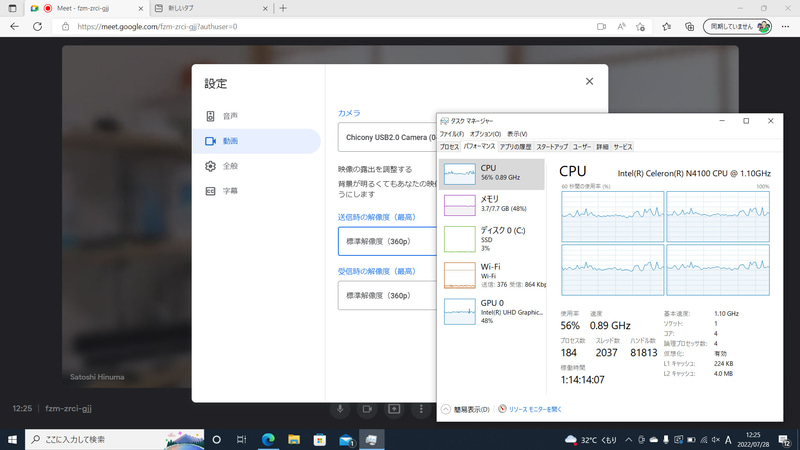Select 動画 video settings tab
Screen dimensions: 800x450
tap(257, 141)
